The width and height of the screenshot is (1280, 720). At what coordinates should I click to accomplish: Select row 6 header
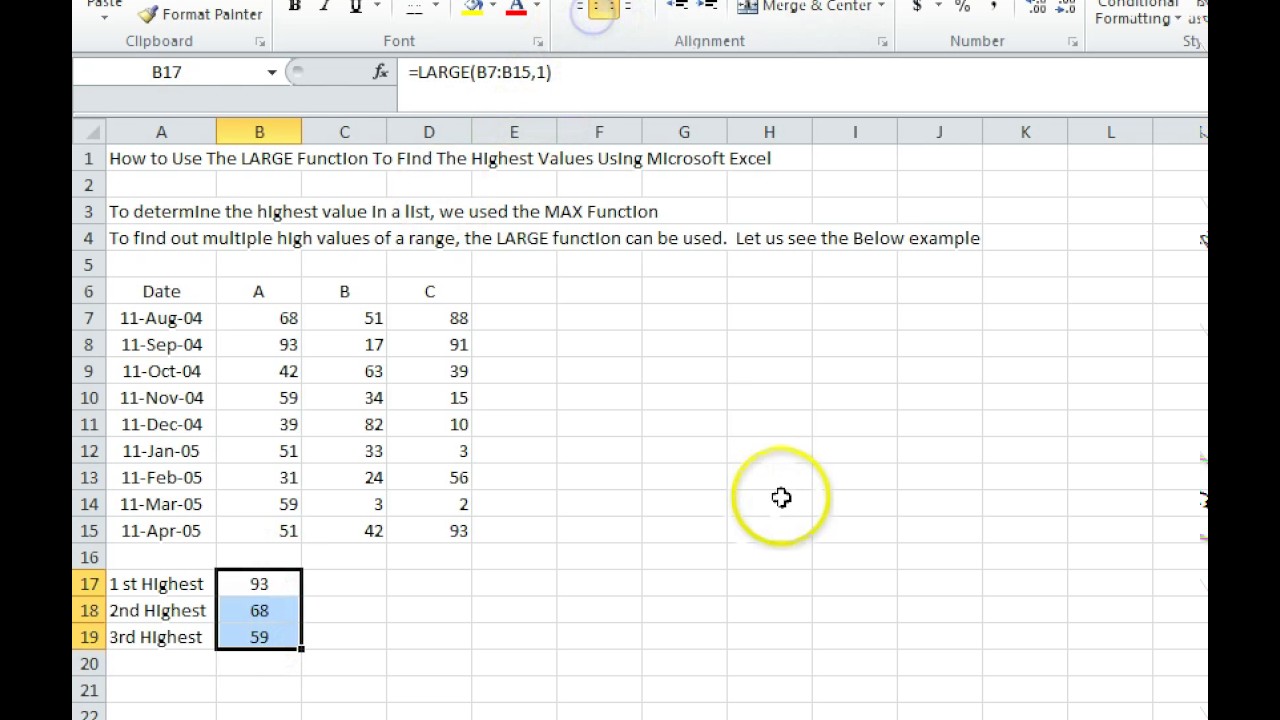click(x=89, y=291)
